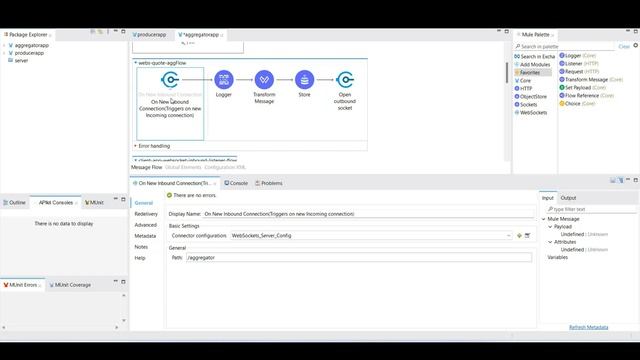Screen dimensions: 640x360
Task: Collapse Attributes node in the Input tree
Action: point(550,242)
